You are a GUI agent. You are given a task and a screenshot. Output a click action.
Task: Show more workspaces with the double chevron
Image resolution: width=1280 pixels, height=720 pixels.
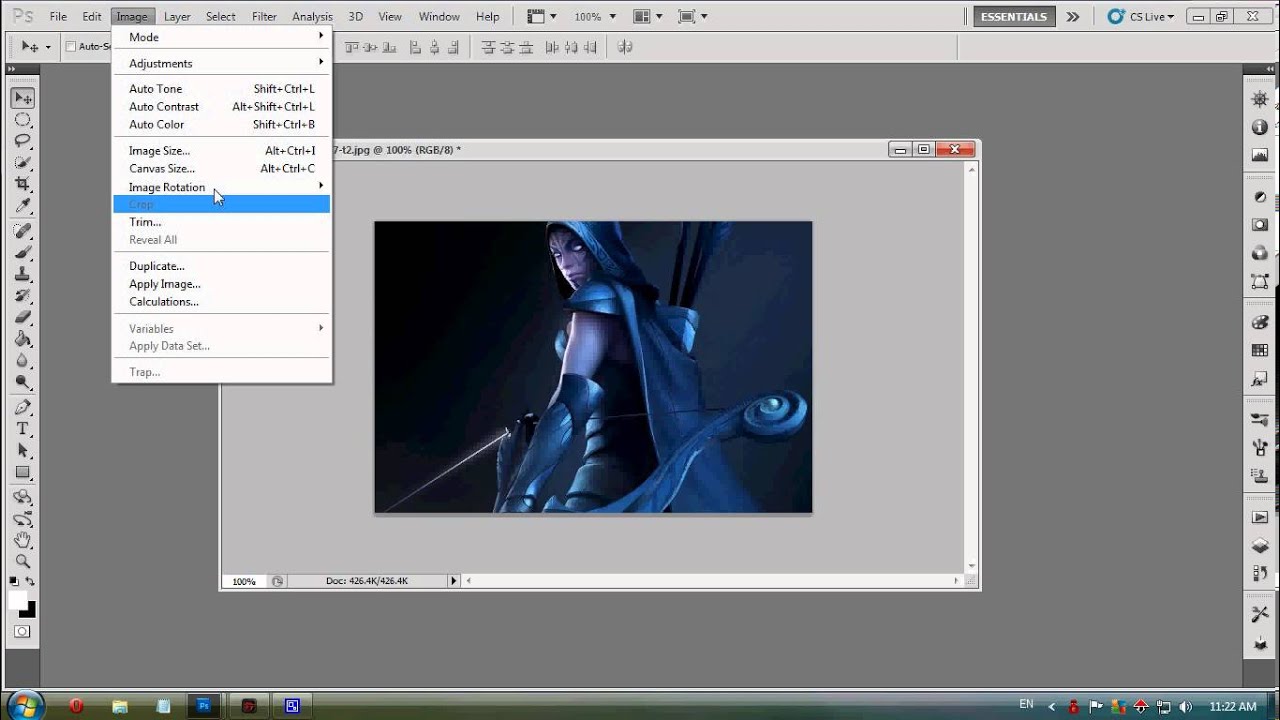pos(1073,17)
